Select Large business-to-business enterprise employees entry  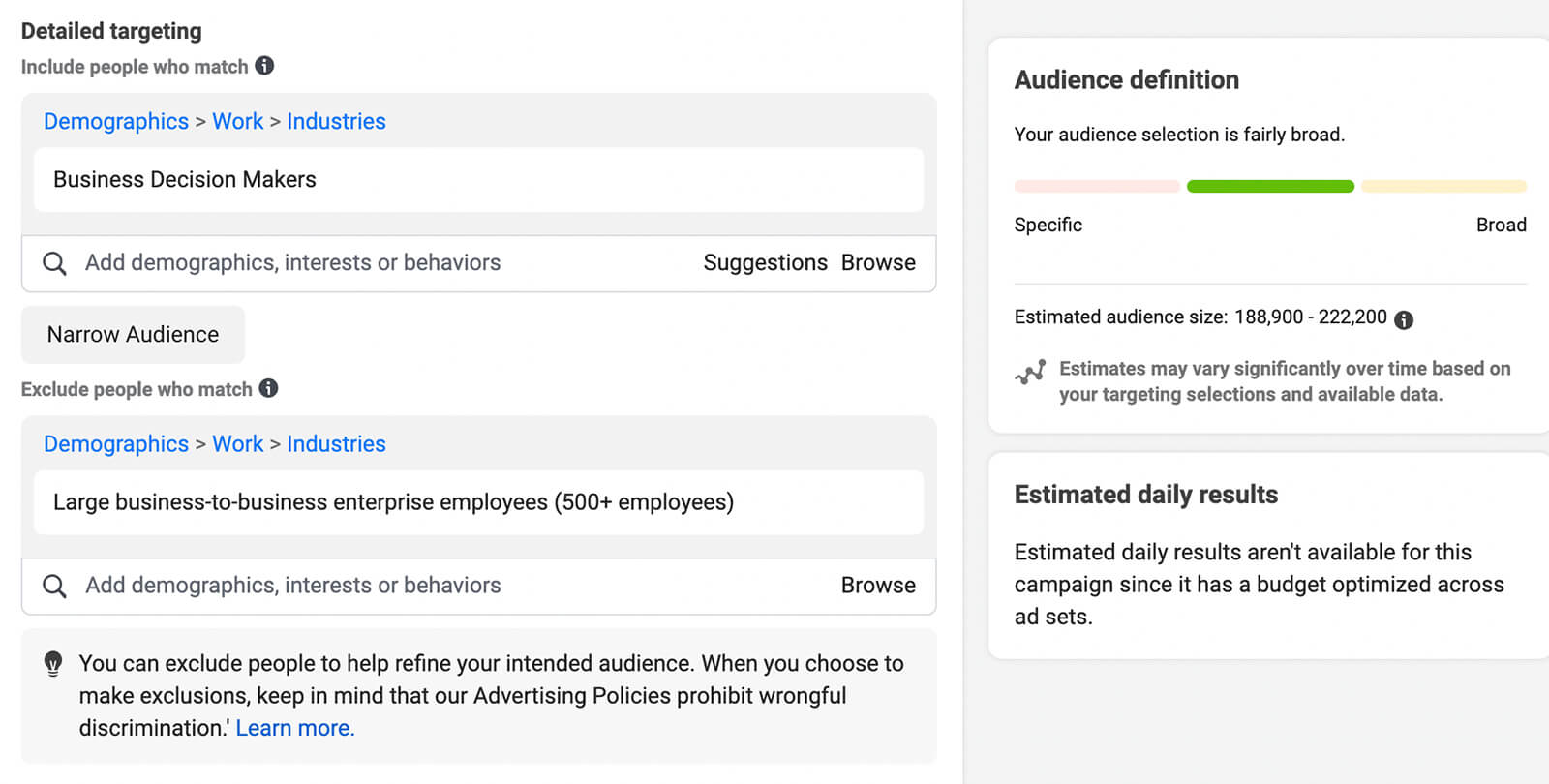[393, 502]
